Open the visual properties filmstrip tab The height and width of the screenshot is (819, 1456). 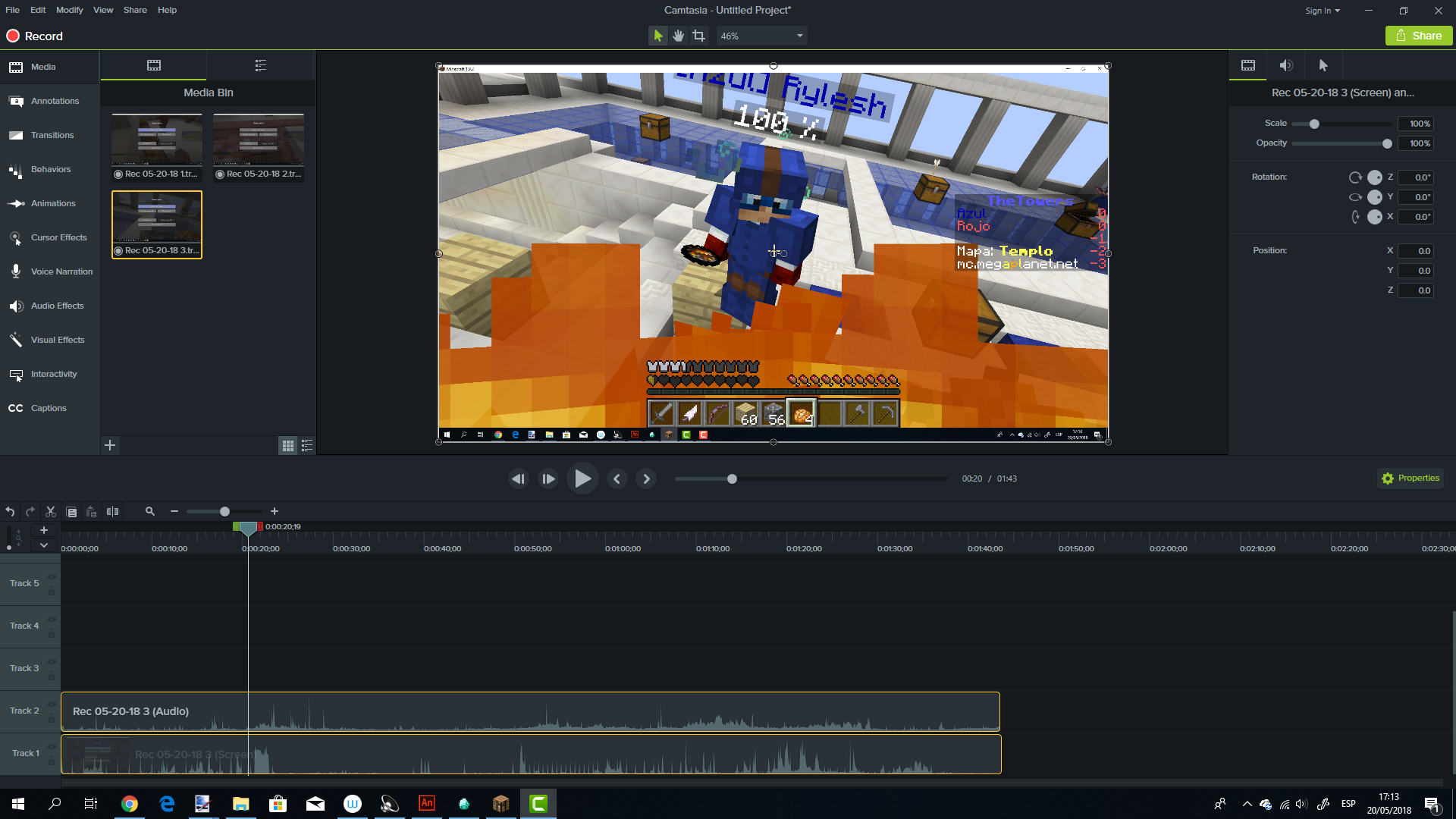[1247, 65]
